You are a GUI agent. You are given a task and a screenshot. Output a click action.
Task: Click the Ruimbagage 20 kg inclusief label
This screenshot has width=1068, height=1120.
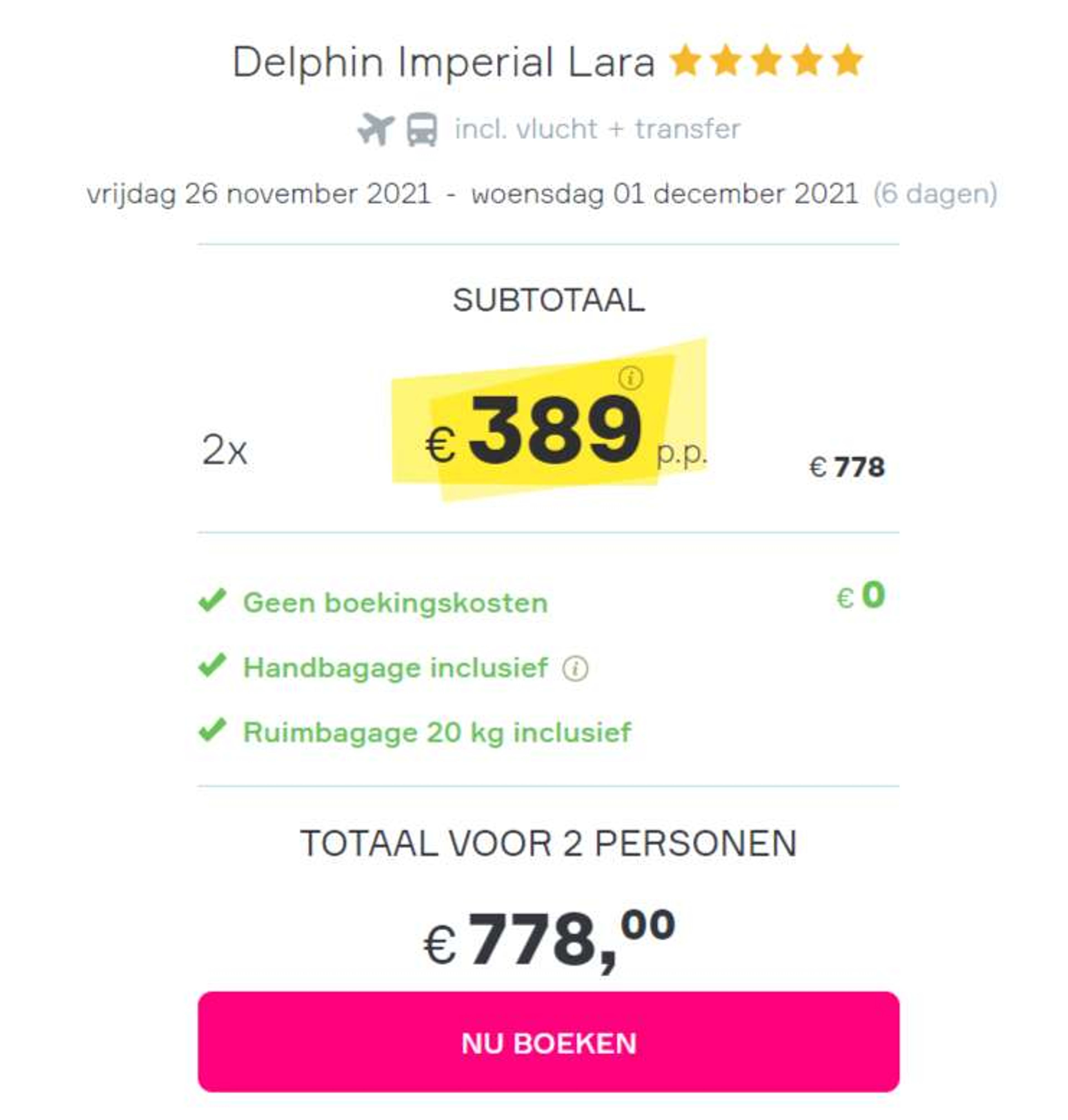[x=437, y=733]
